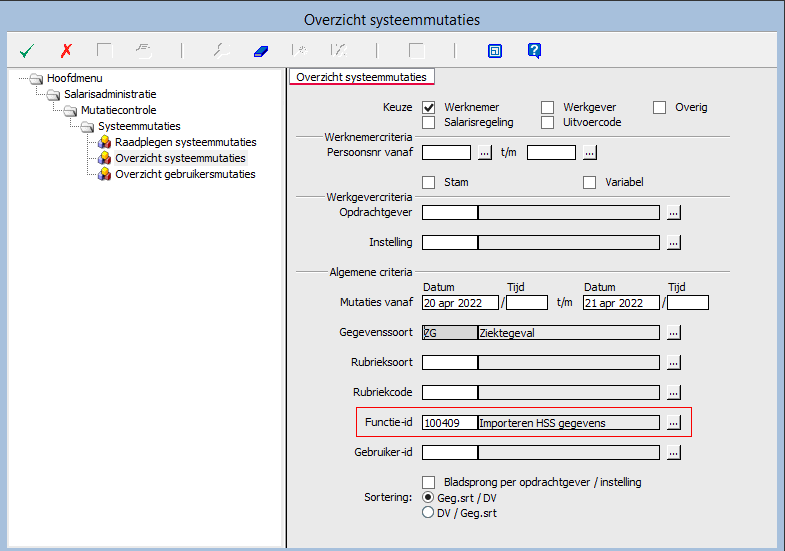Click the green checkmark confirm icon
Screen dimensions: 785x551
coord(27,50)
